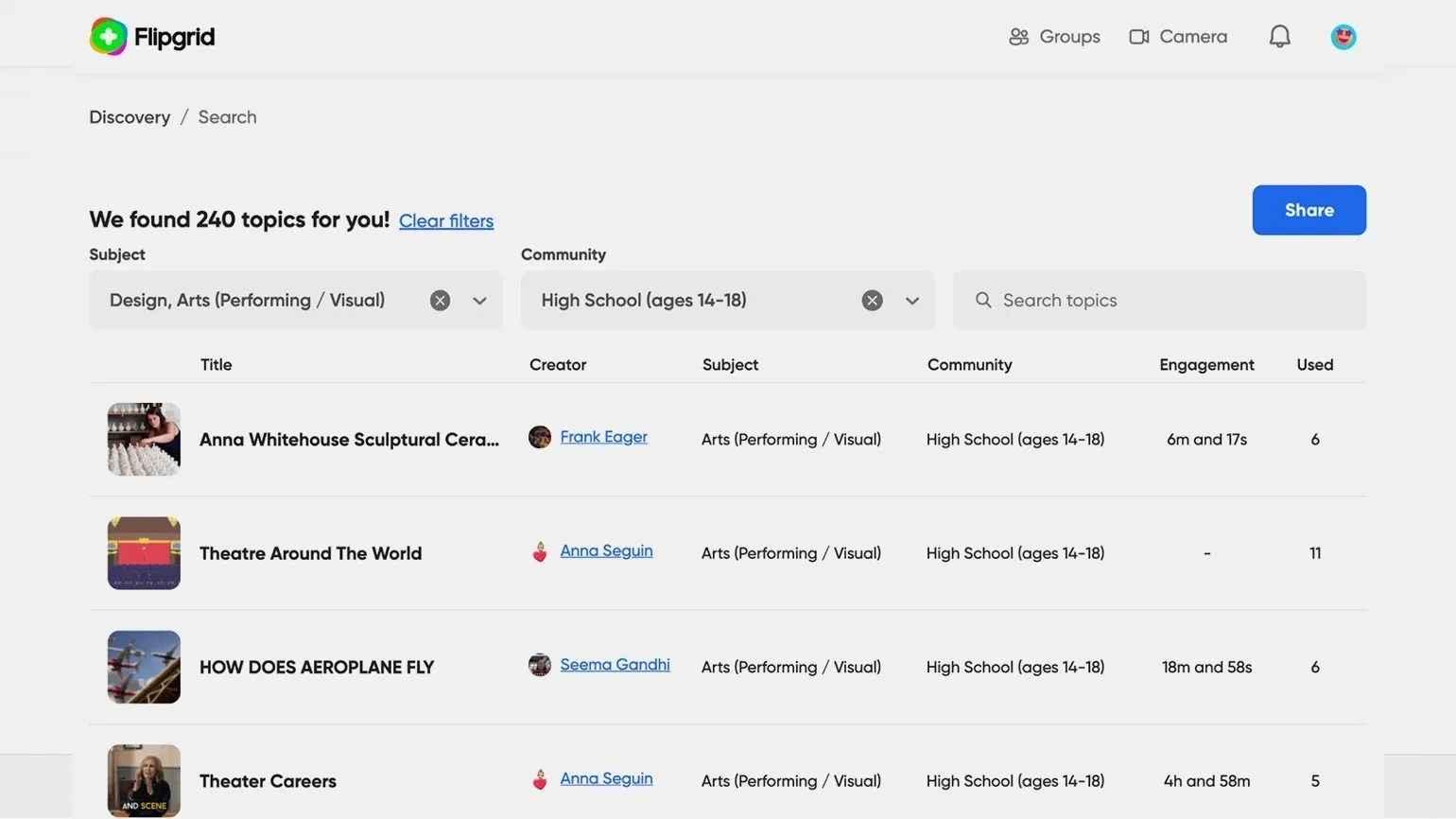The width and height of the screenshot is (1456, 819).
Task: Click the Clear filters link
Action: (446, 221)
